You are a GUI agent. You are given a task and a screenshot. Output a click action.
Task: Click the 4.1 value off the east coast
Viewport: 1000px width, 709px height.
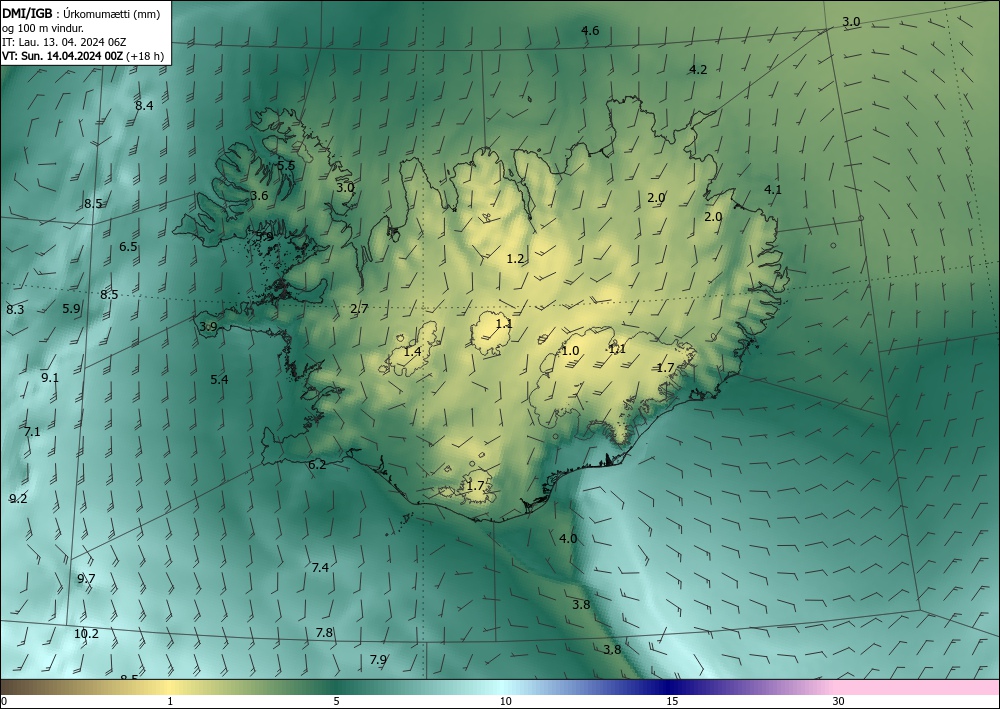pyautogui.click(x=772, y=189)
